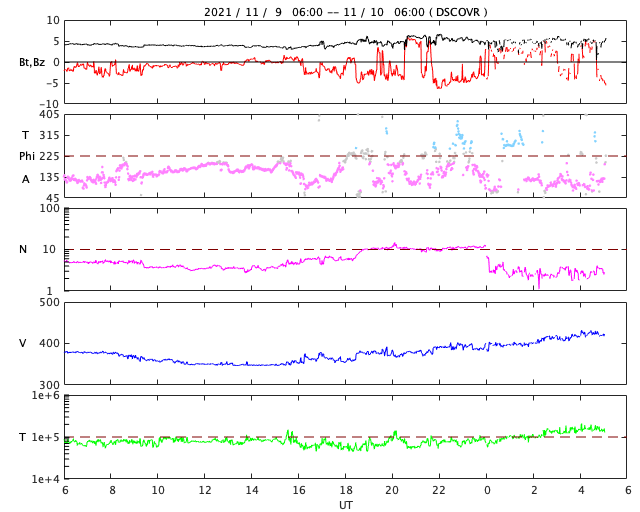Screen dimensions: 640x512
Task: Click the '315' tick label
Action: (x=49, y=135)
